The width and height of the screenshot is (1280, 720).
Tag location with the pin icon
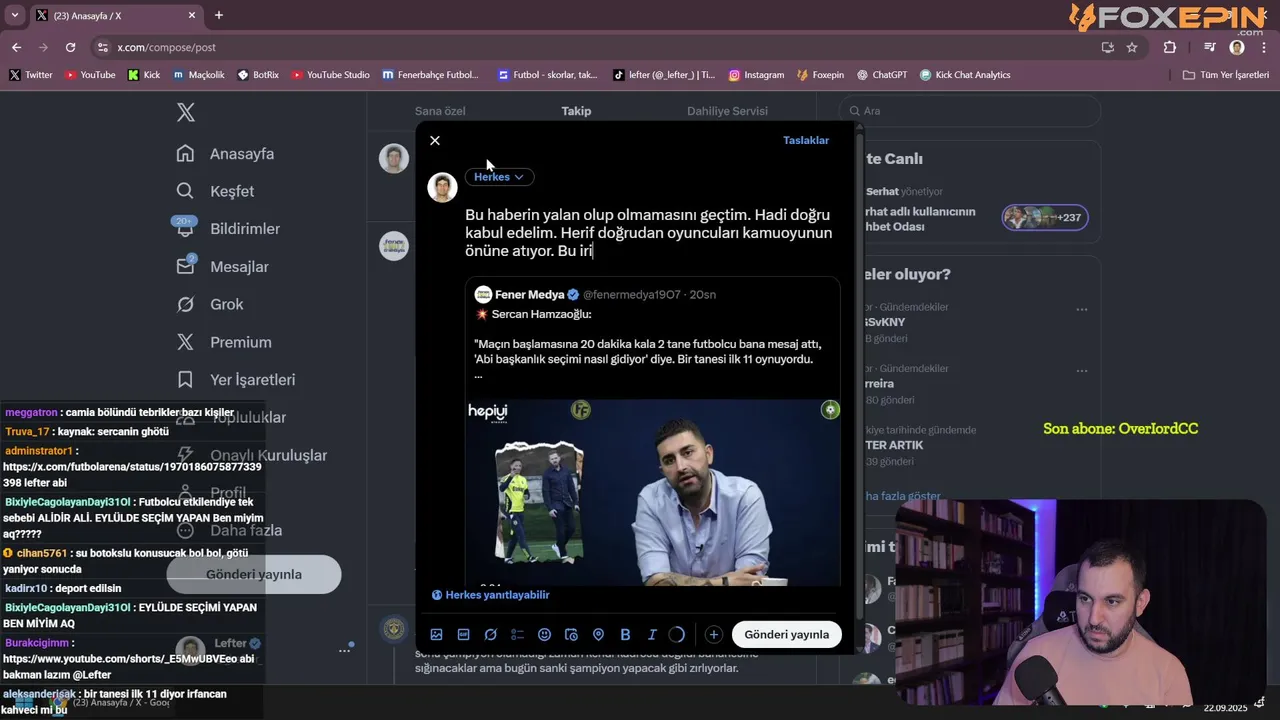pos(598,634)
